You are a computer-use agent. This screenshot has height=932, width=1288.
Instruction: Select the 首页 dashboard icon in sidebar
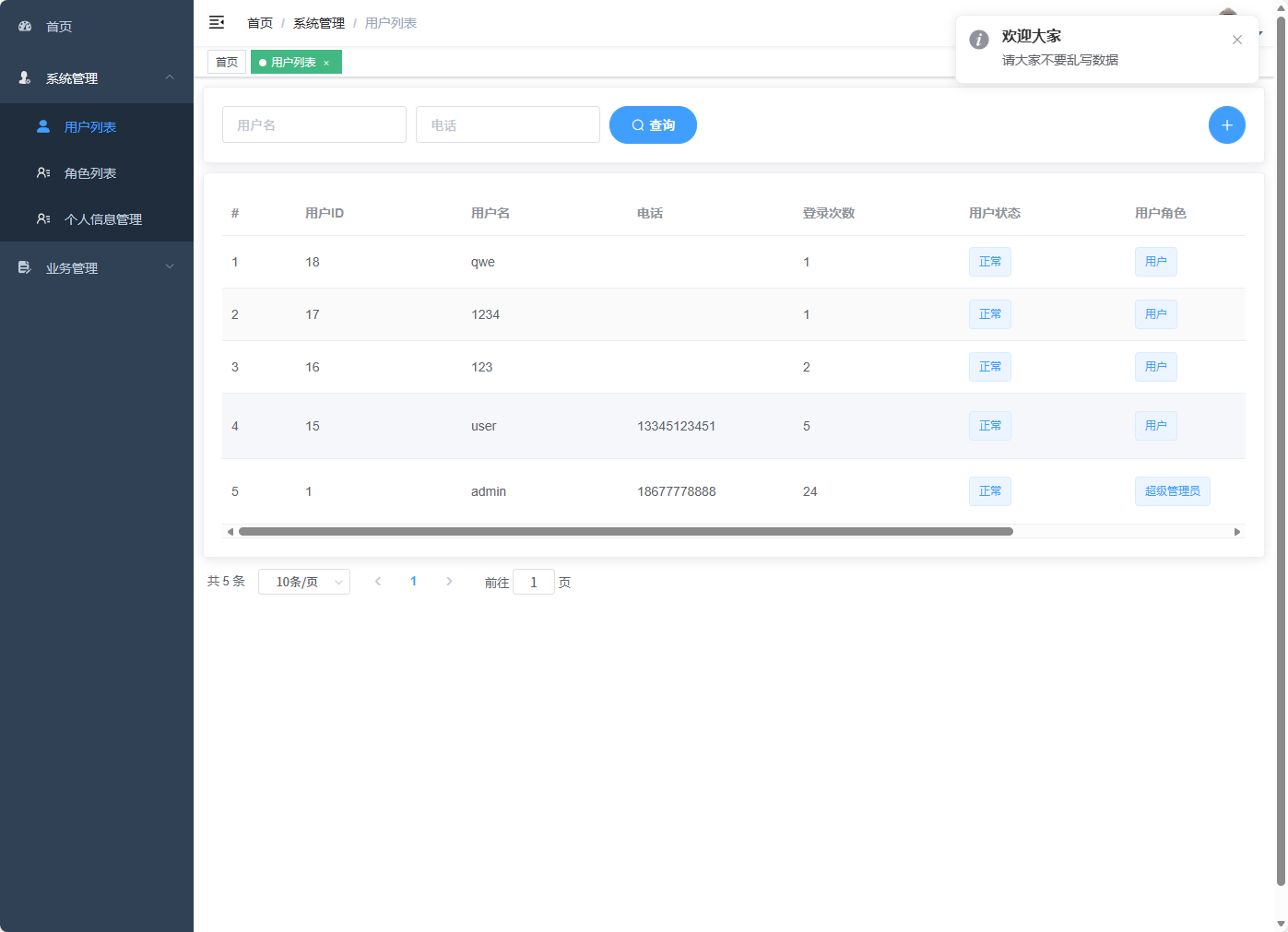pos(24,26)
